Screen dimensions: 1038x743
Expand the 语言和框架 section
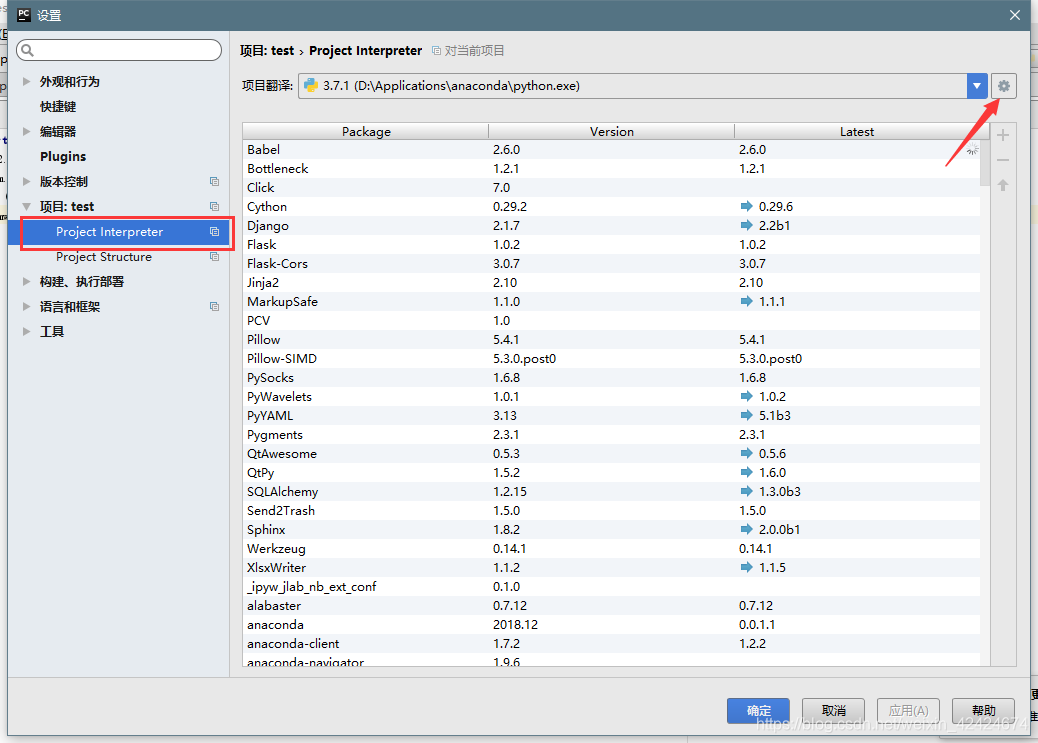26,307
